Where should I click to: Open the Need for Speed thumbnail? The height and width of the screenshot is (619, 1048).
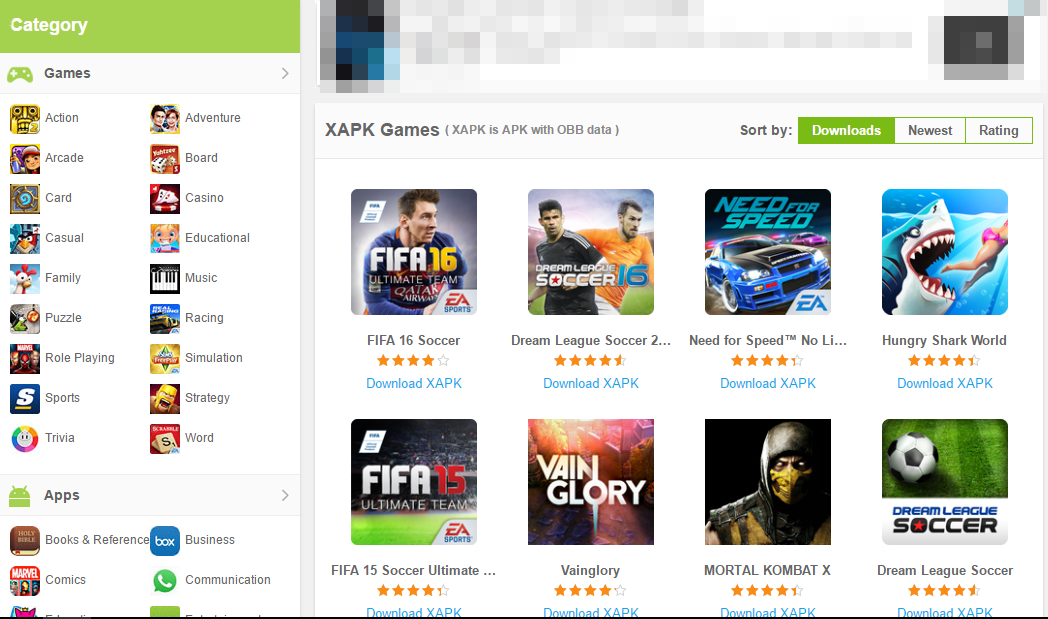pos(768,252)
